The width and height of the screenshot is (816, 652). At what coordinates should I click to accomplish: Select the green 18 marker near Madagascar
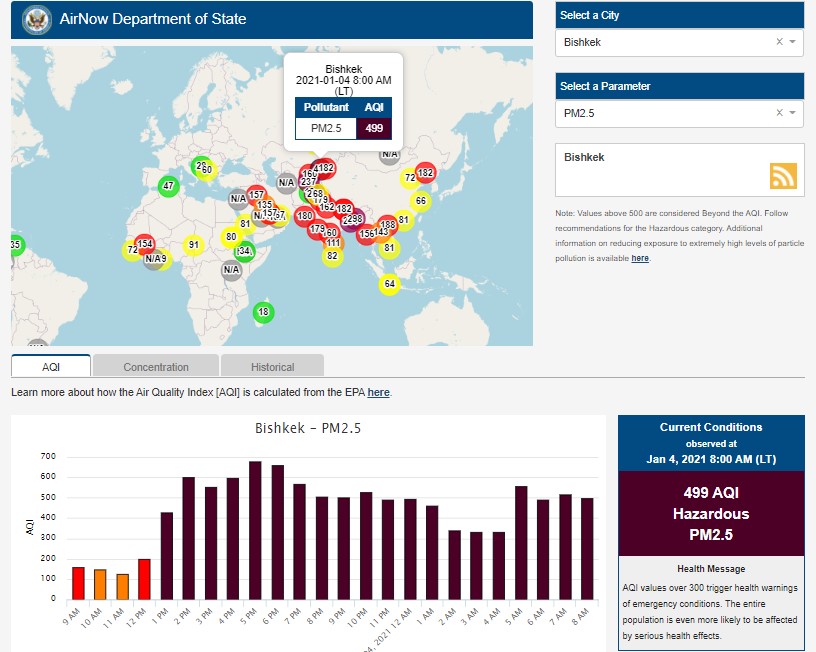click(263, 312)
